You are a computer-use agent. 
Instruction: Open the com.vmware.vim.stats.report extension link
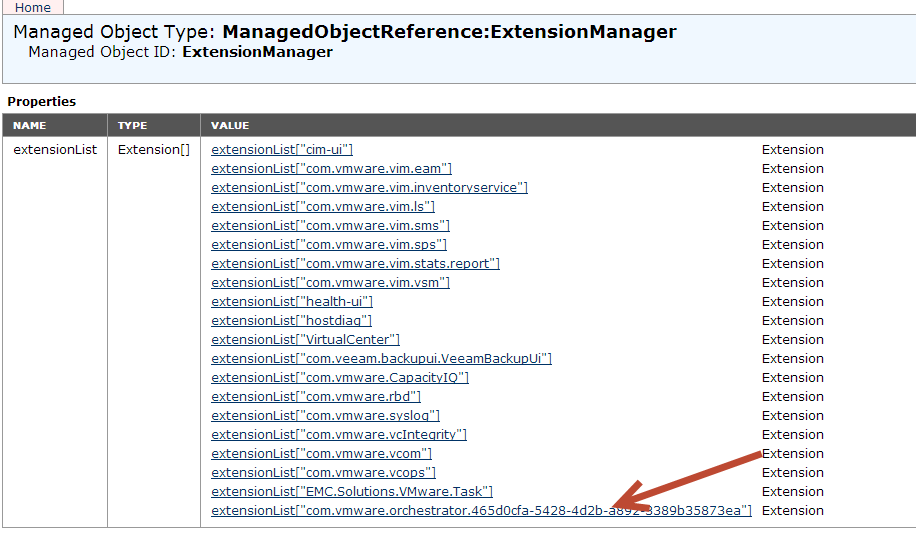click(x=355, y=263)
